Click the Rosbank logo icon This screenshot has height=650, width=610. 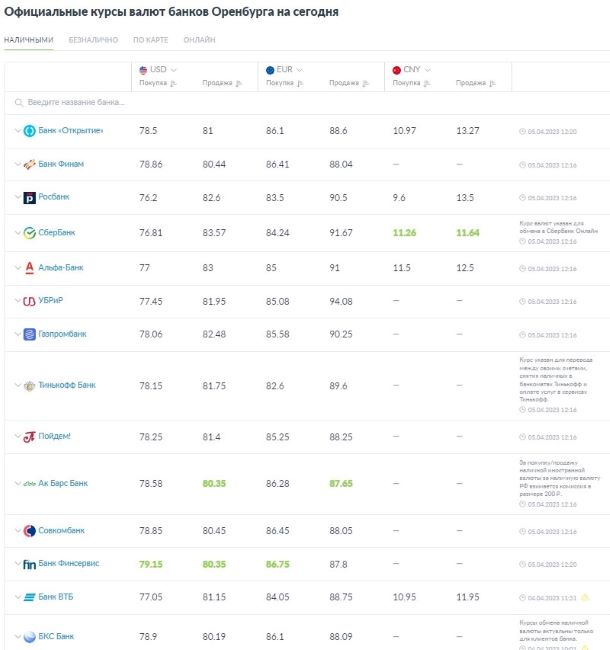click(30, 198)
